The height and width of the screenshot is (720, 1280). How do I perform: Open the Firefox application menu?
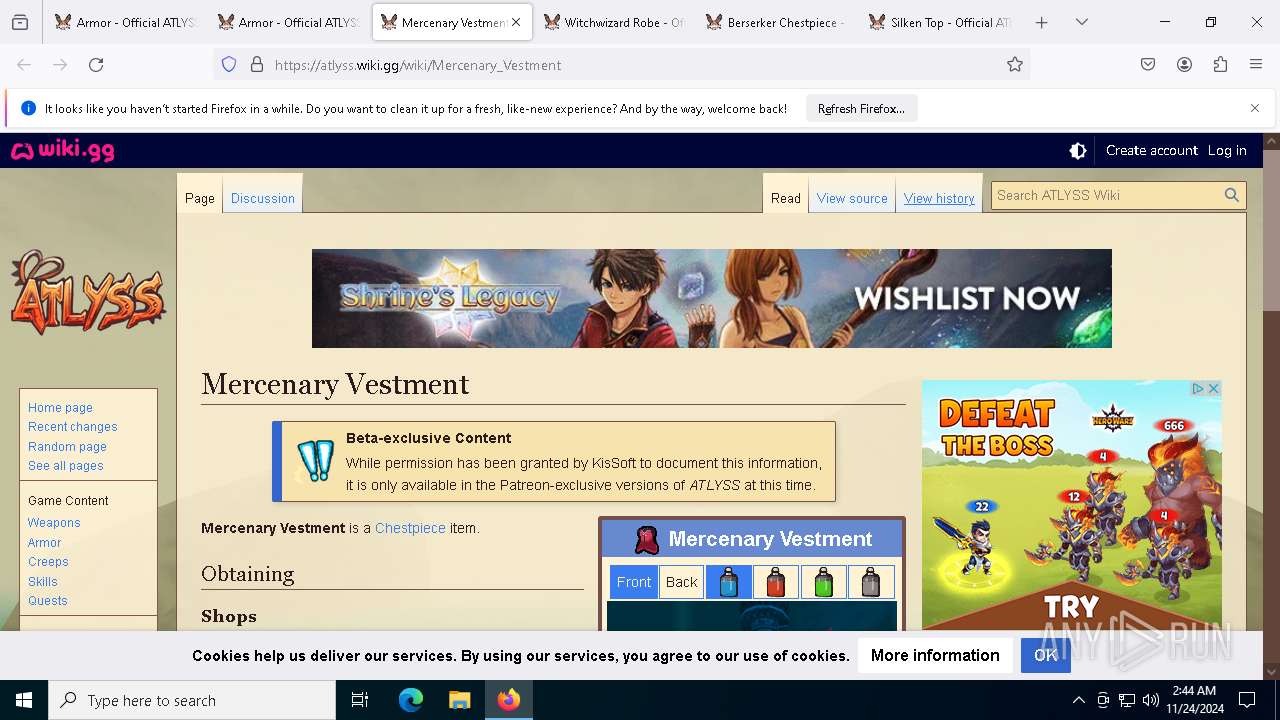pos(1256,65)
